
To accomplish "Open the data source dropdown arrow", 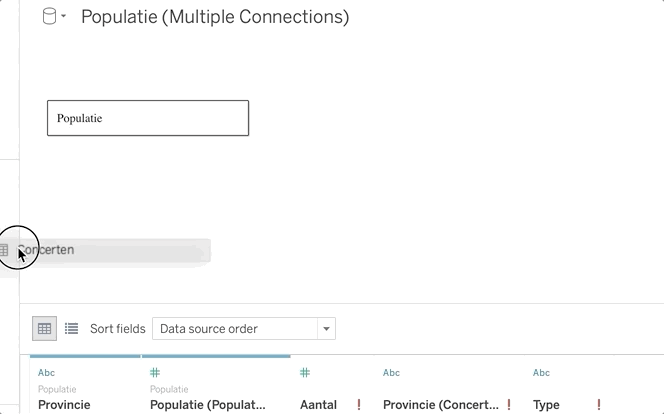I will click(x=64, y=18).
